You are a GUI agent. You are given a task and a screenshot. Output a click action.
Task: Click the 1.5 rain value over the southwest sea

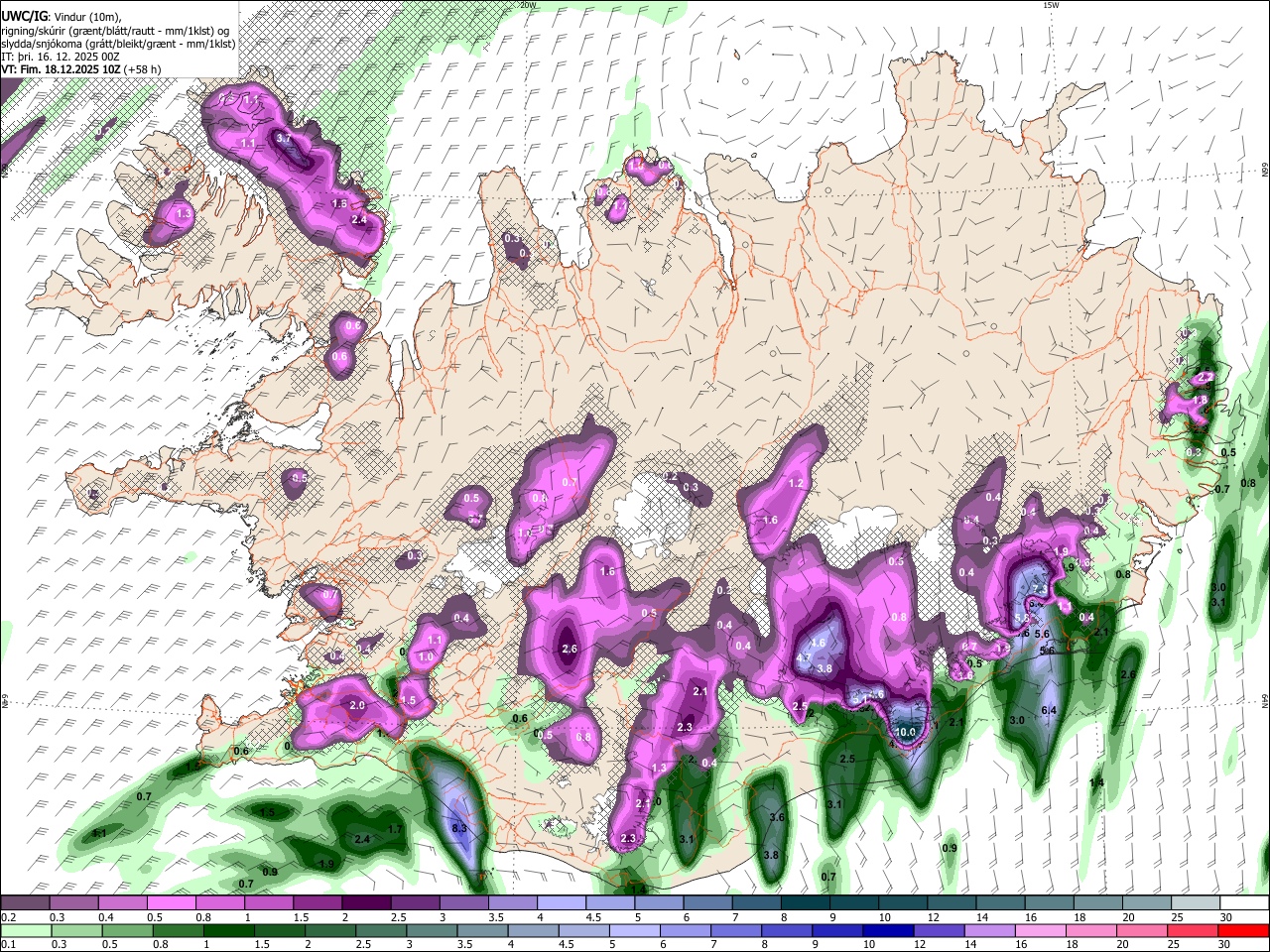click(267, 812)
